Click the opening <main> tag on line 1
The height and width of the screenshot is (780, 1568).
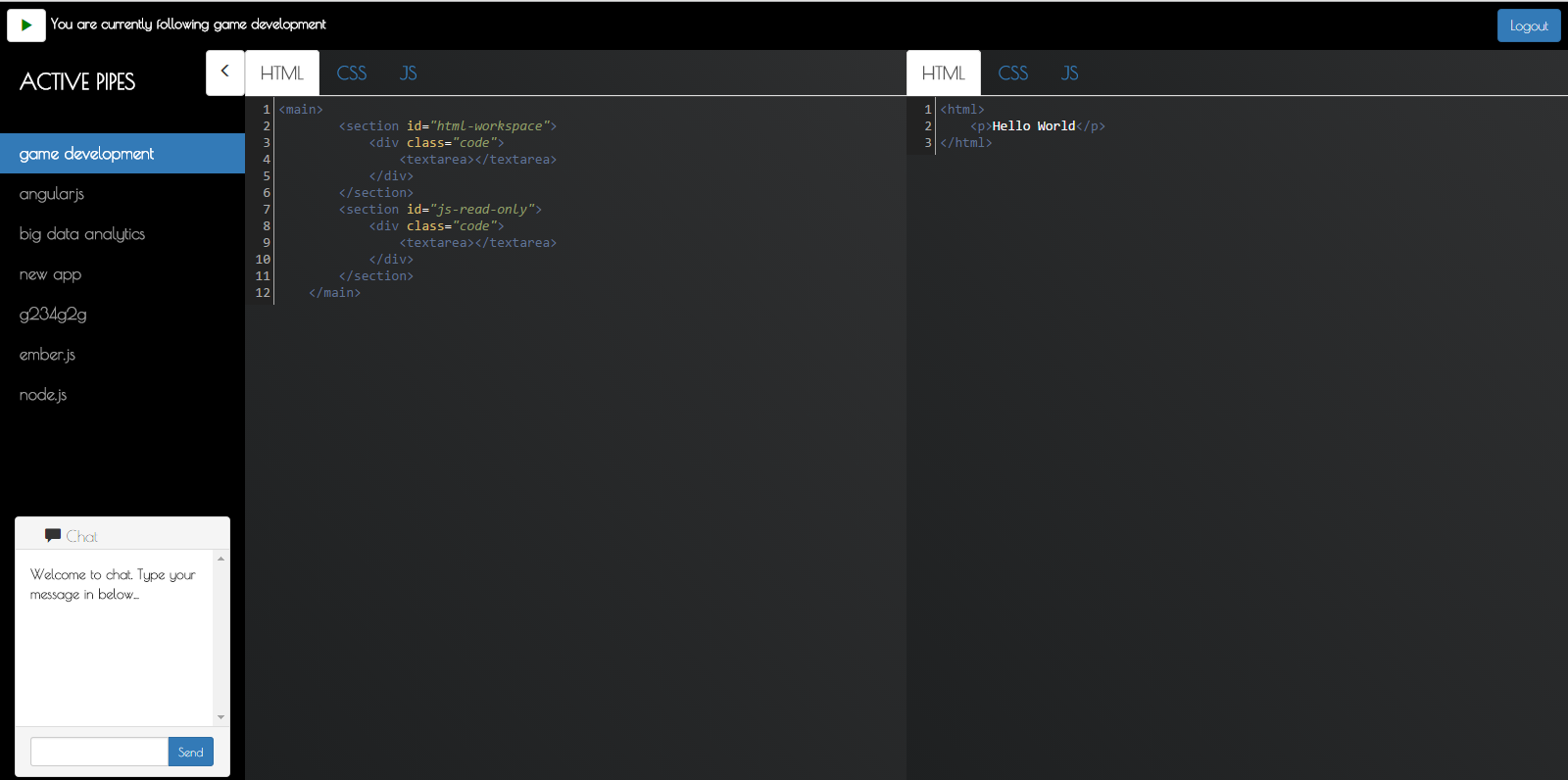(x=301, y=110)
